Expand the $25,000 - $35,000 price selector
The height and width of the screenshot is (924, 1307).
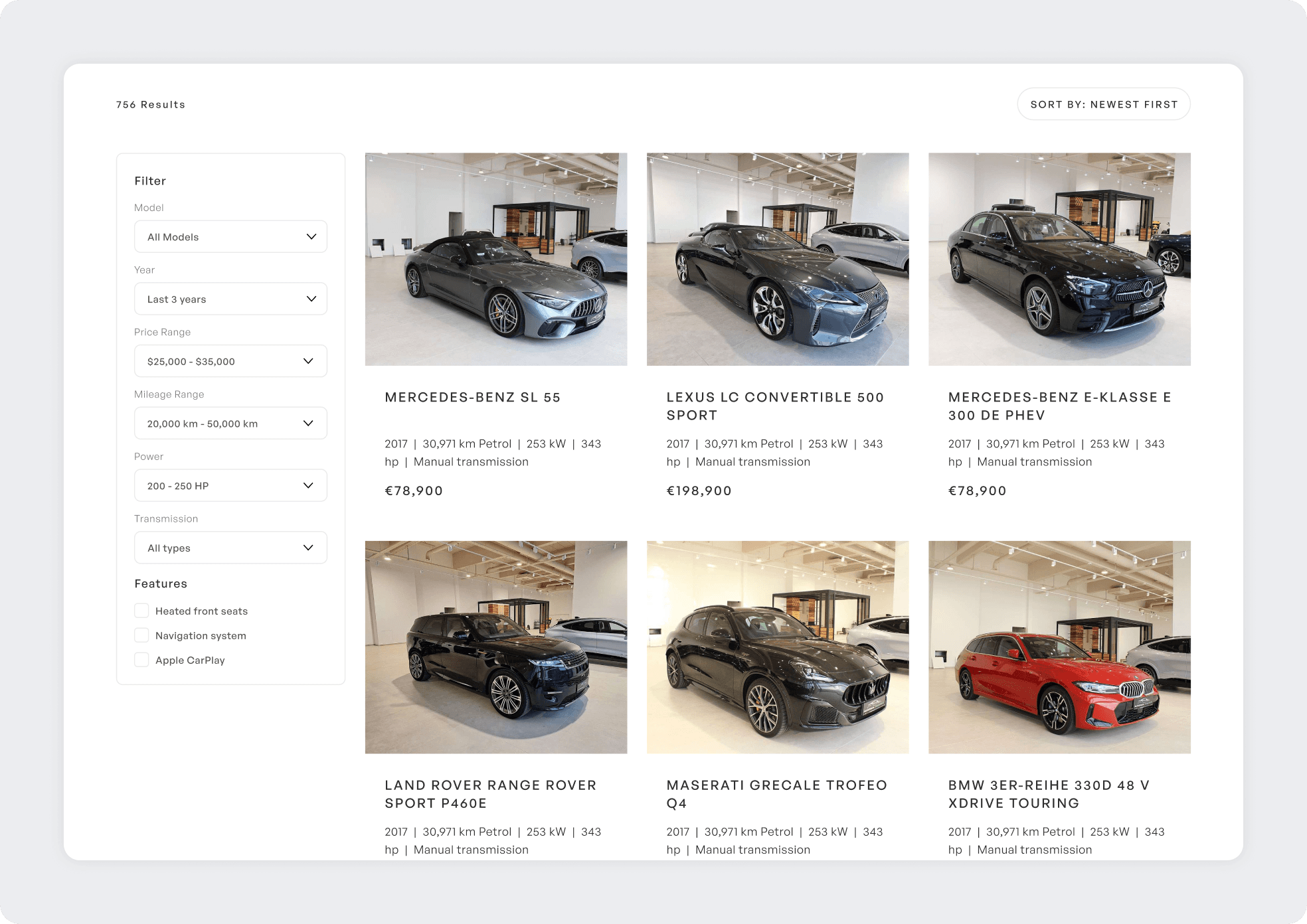click(219, 361)
